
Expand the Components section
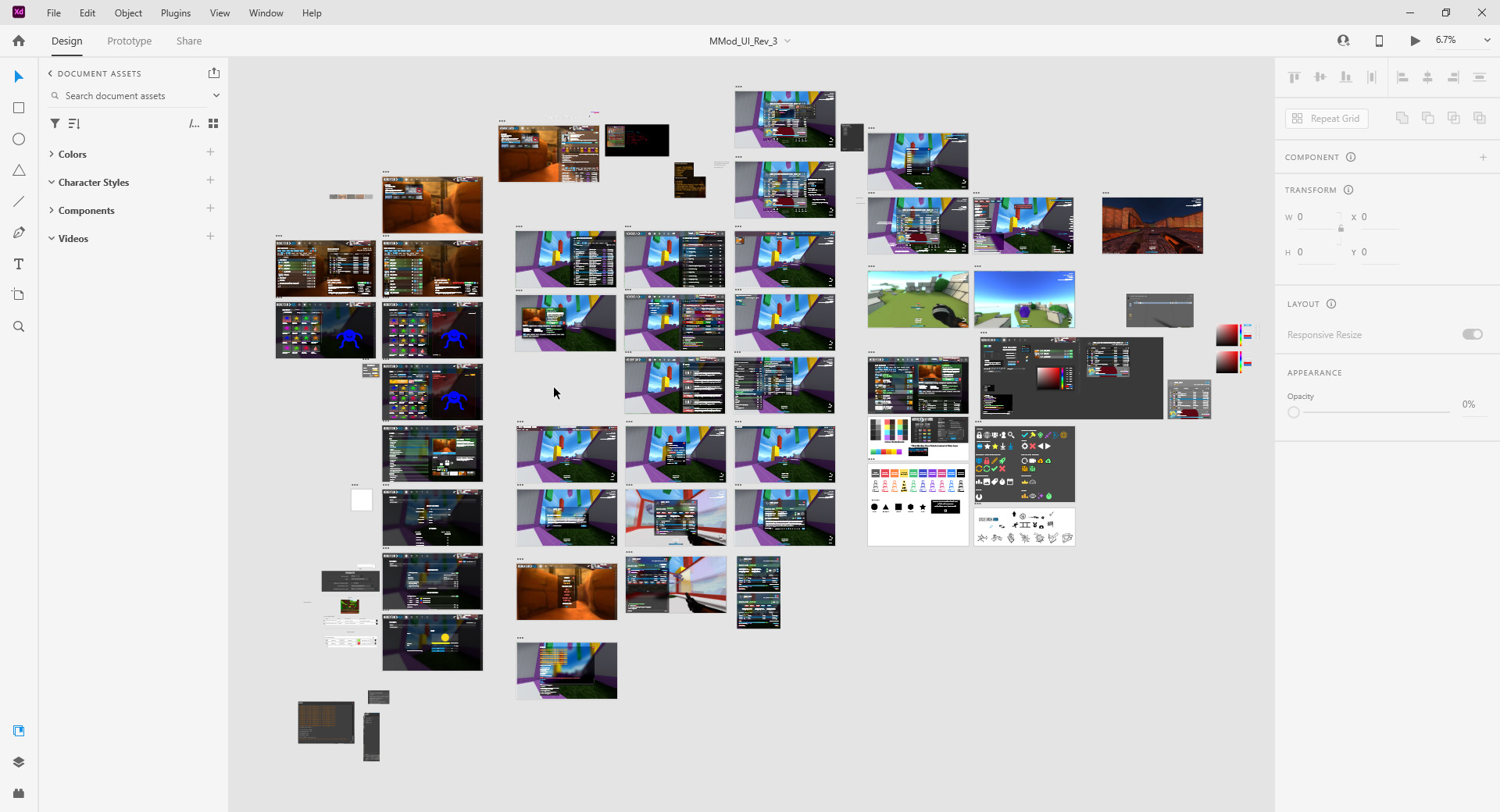click(x=52, y=210)
